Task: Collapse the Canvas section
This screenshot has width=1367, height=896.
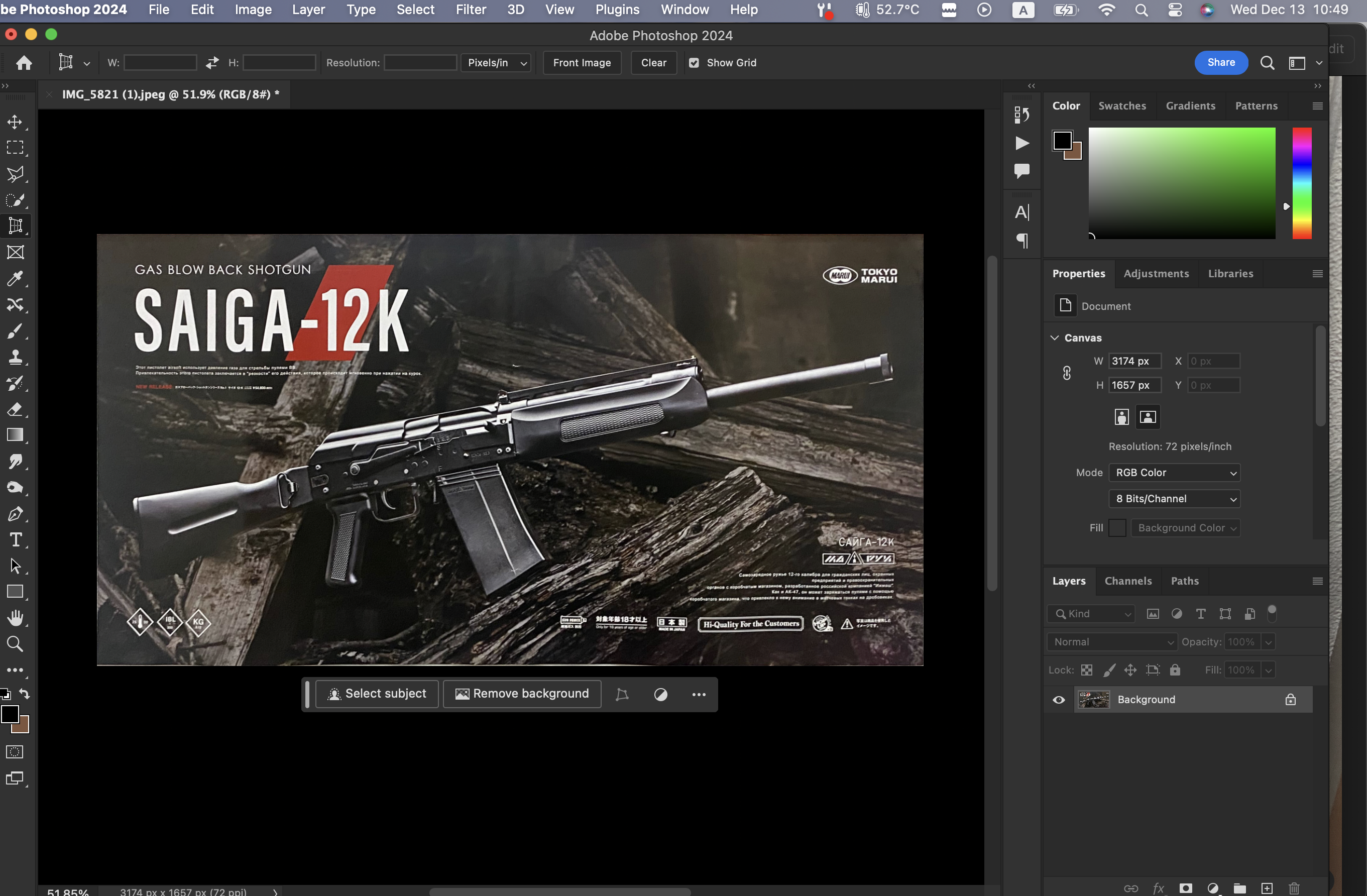Action: (1055, 338)
